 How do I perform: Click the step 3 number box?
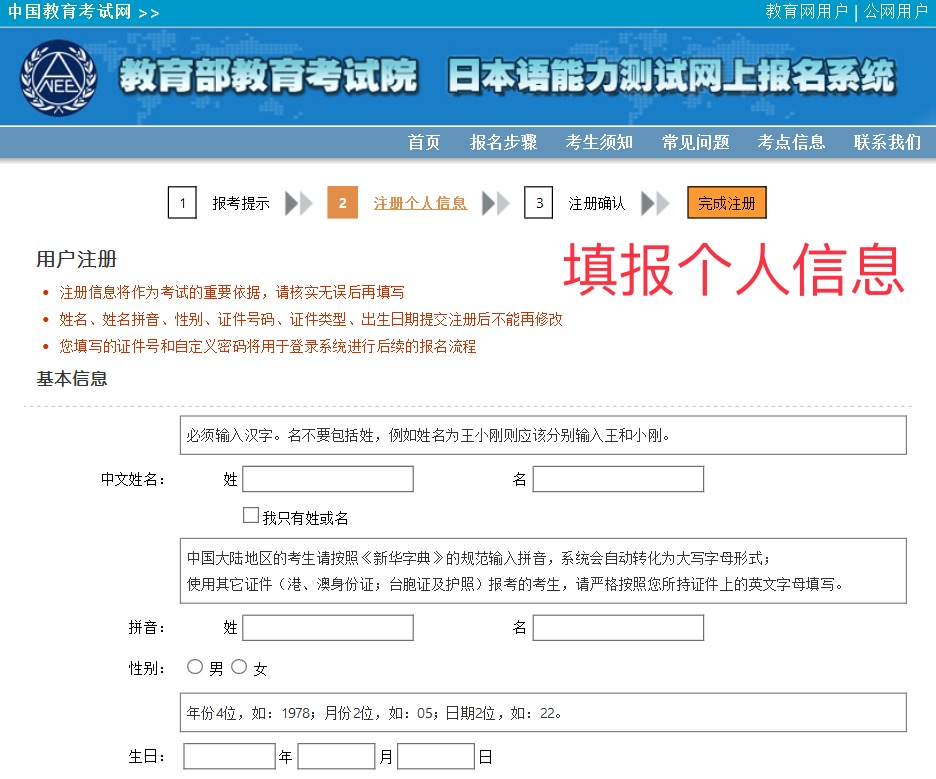[x=538, y=203]
